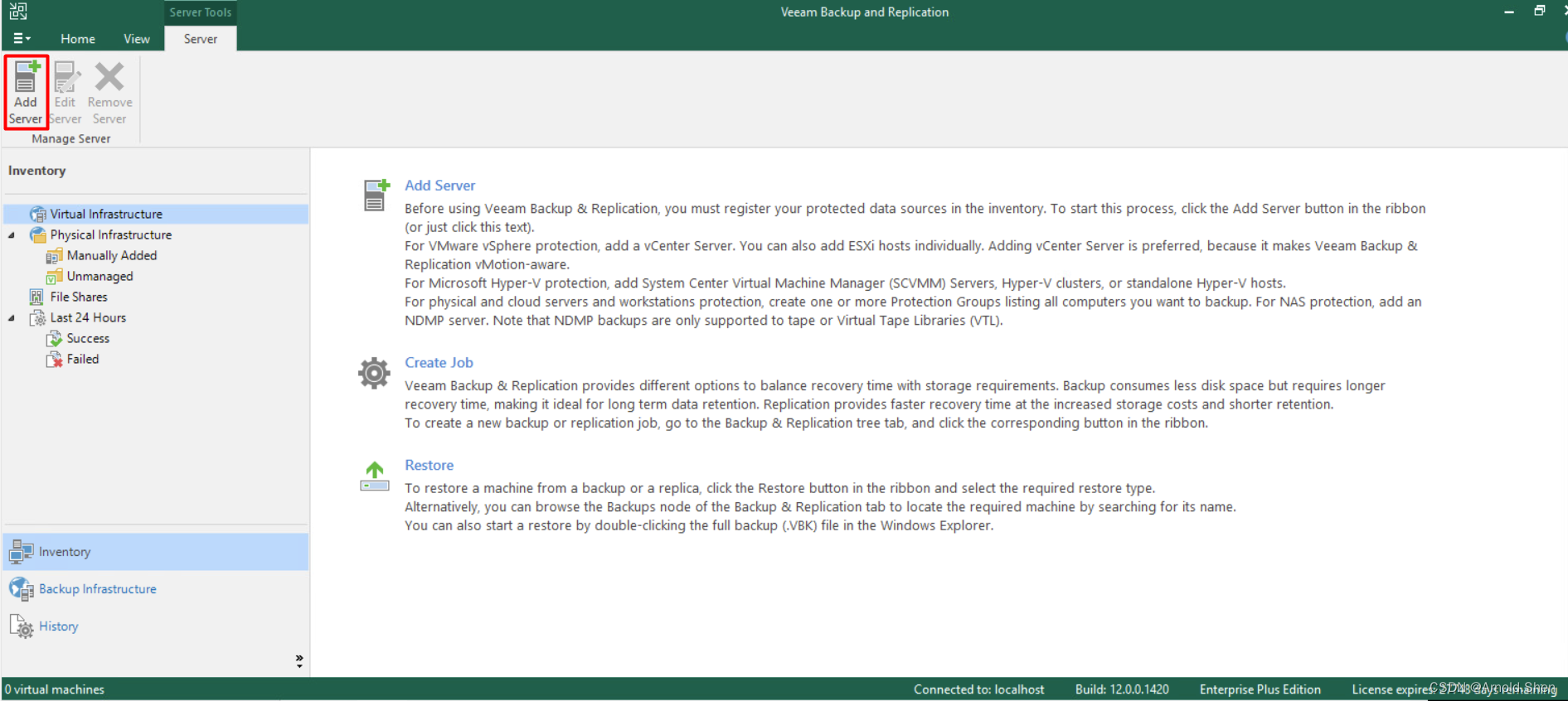Screen dimensions: 1568x701
Task: Click the Restore link
Action: coord(429,466)
